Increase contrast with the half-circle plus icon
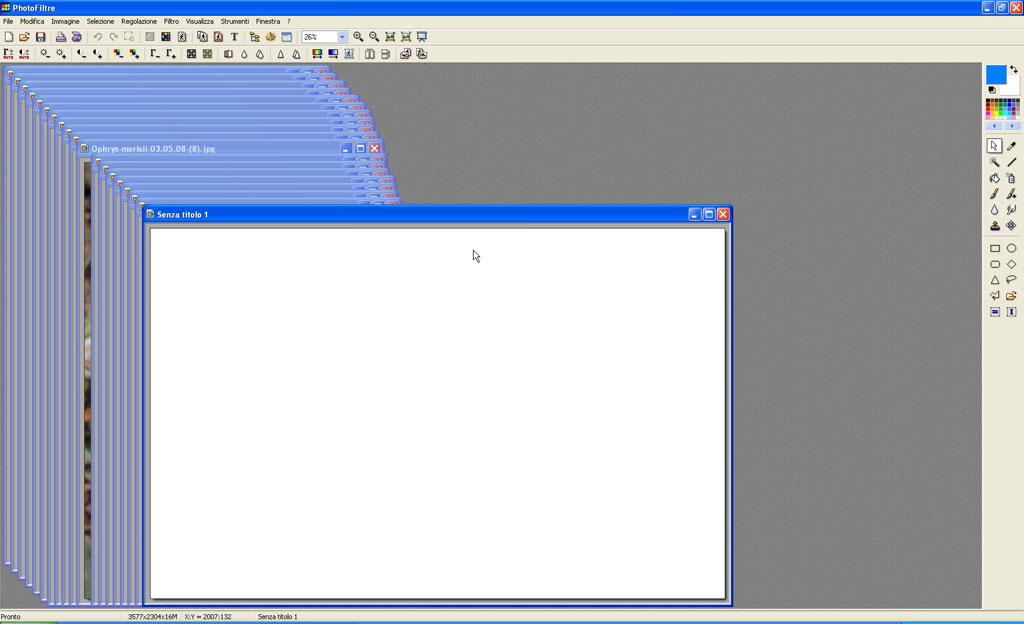 coord(97,54)
